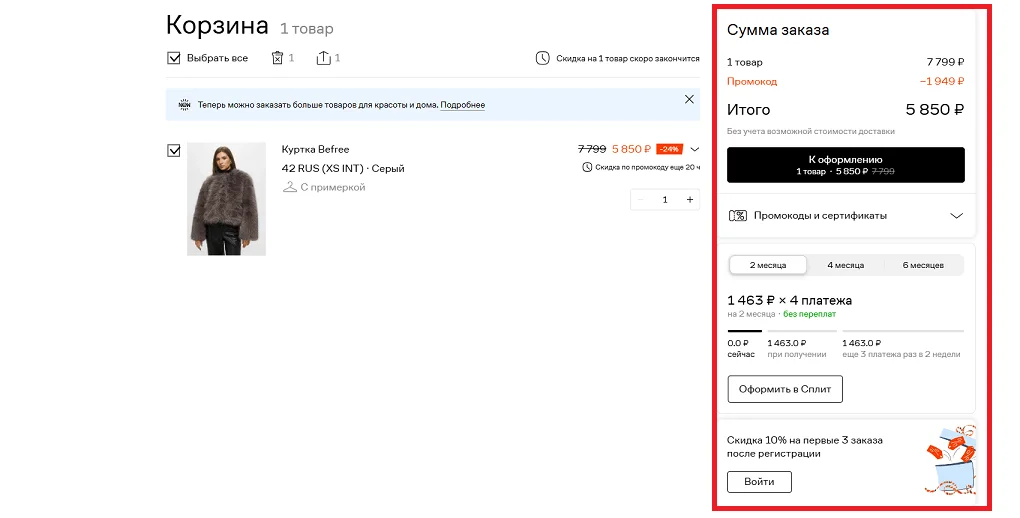The image size is (1020, 518).
Task: Click the share upload icon in cart header
Action: point(323,58)
